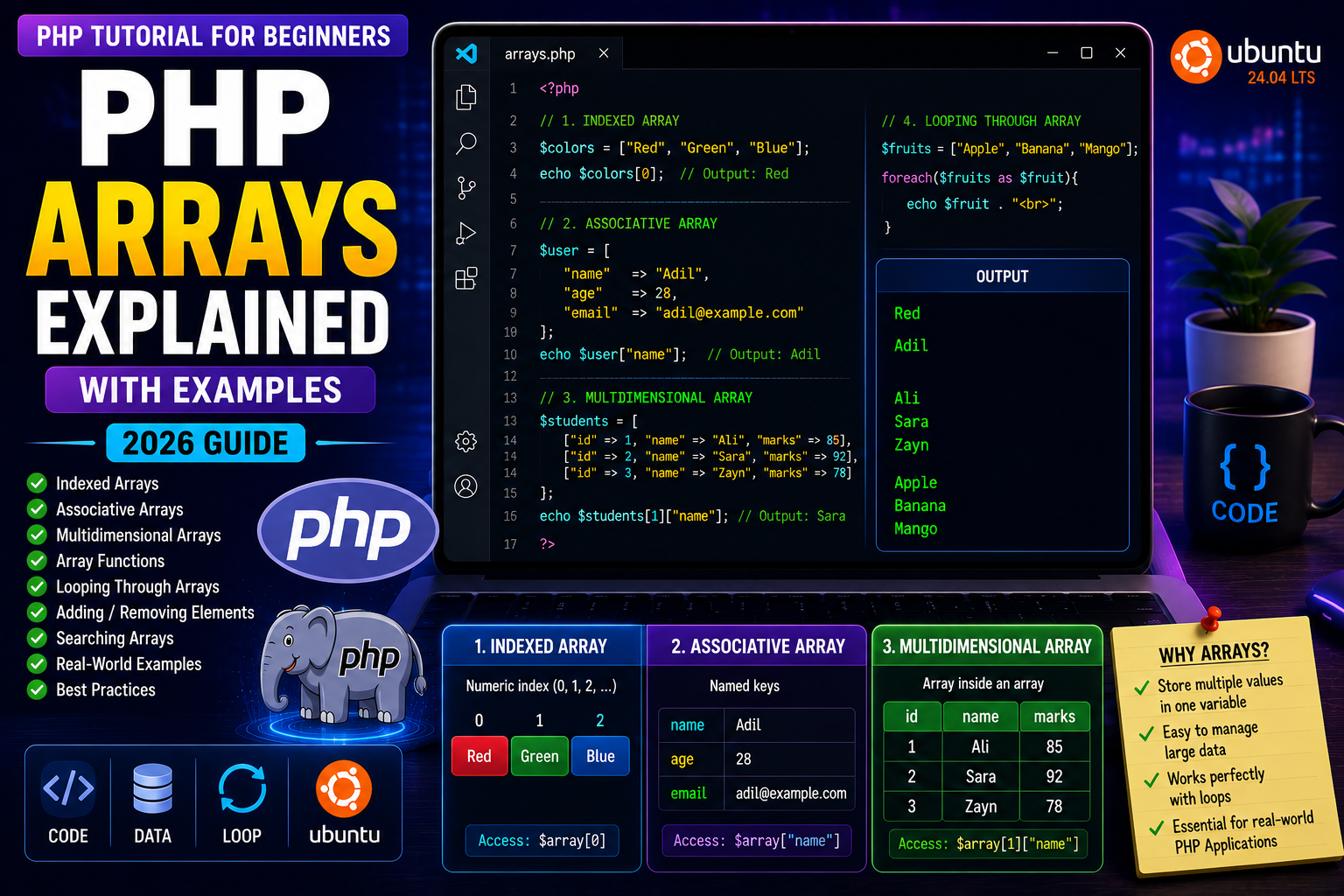Open the Search magnifier in editor sidebar
The height and width of the screenshot is (896, 1344).
point(466,143)
